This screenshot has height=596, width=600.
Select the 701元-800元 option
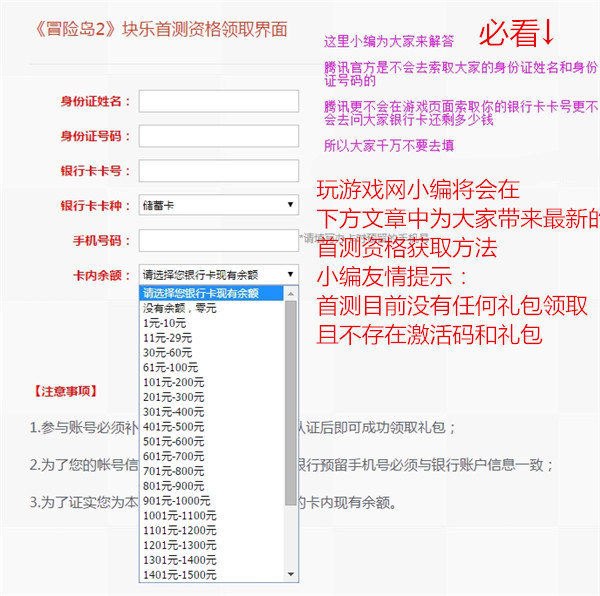pos(212,471)
